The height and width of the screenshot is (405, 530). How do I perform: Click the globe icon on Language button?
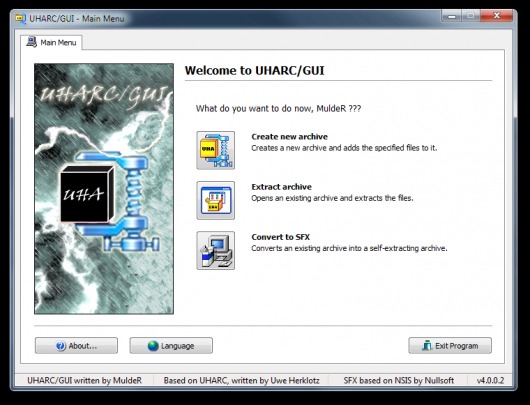click(153, 346)
